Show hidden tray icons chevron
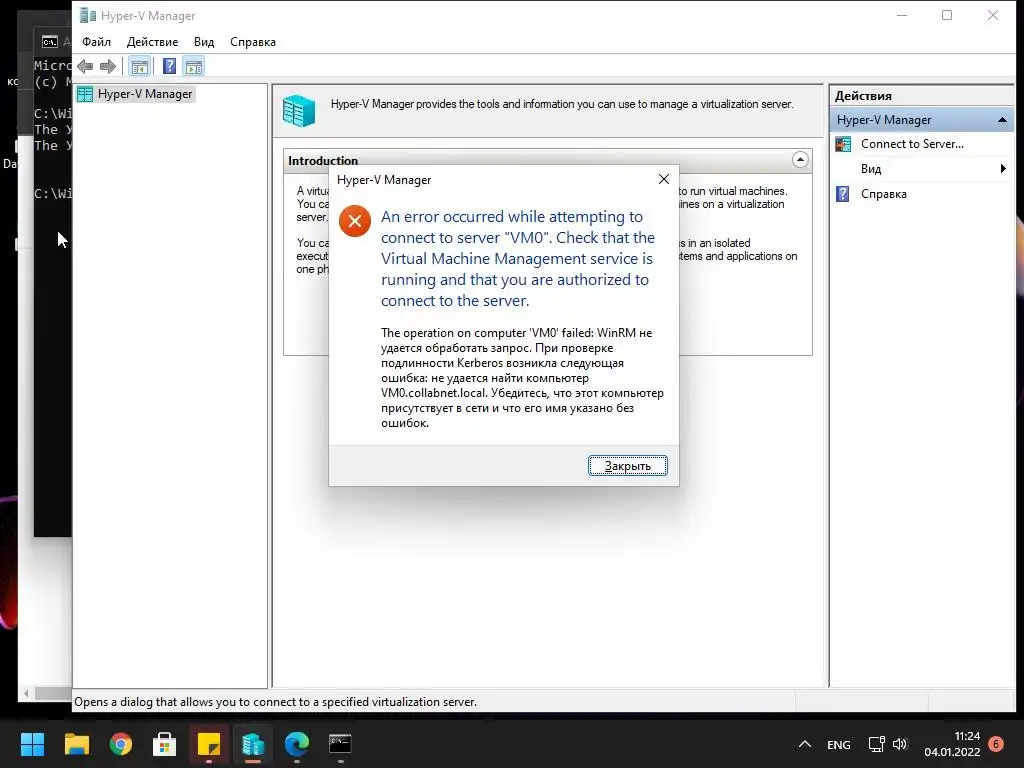Viewport: 1024px width, 768px height. [x=805, y=744]
